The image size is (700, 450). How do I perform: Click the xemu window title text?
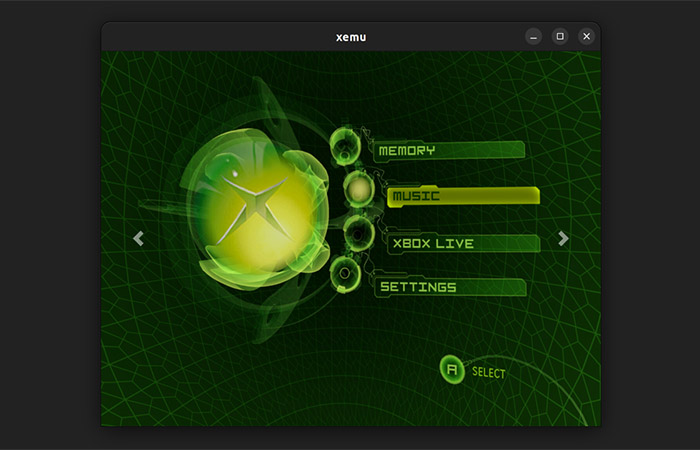tap(351, 37)
